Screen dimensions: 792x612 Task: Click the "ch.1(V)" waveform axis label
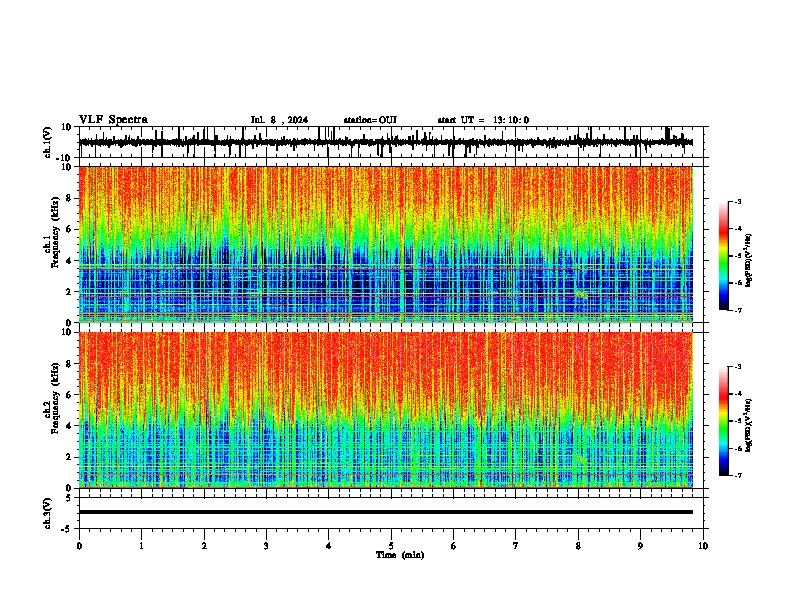tap(48, 142)
